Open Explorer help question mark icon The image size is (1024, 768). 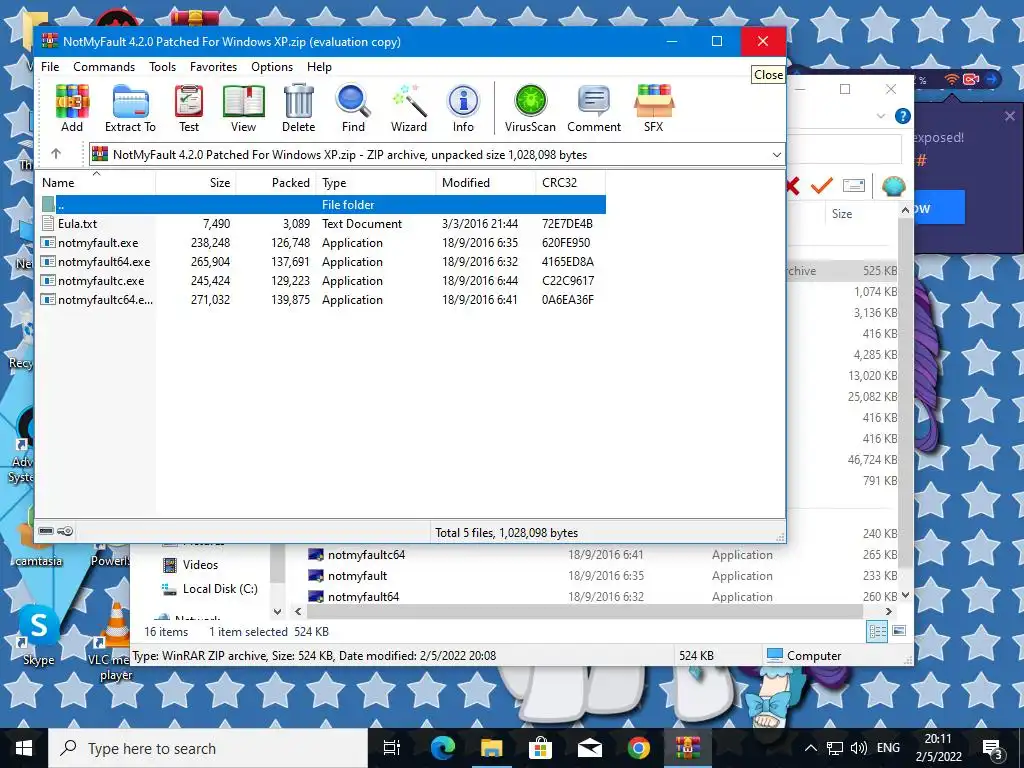pyautogui.click(x=903, y=116)
